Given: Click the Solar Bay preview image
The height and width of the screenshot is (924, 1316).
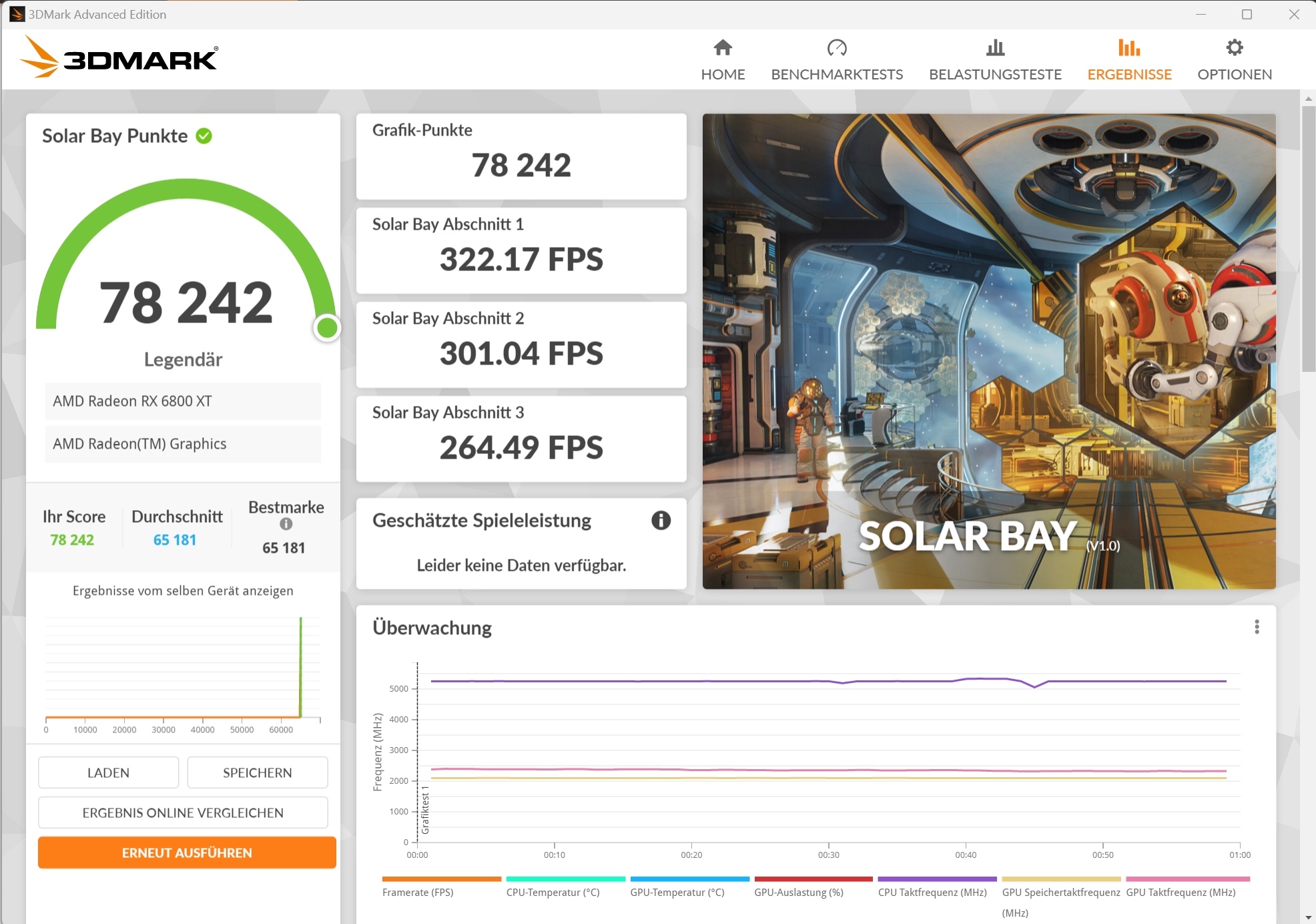Looking at the screenshot, I should [988, 351].
